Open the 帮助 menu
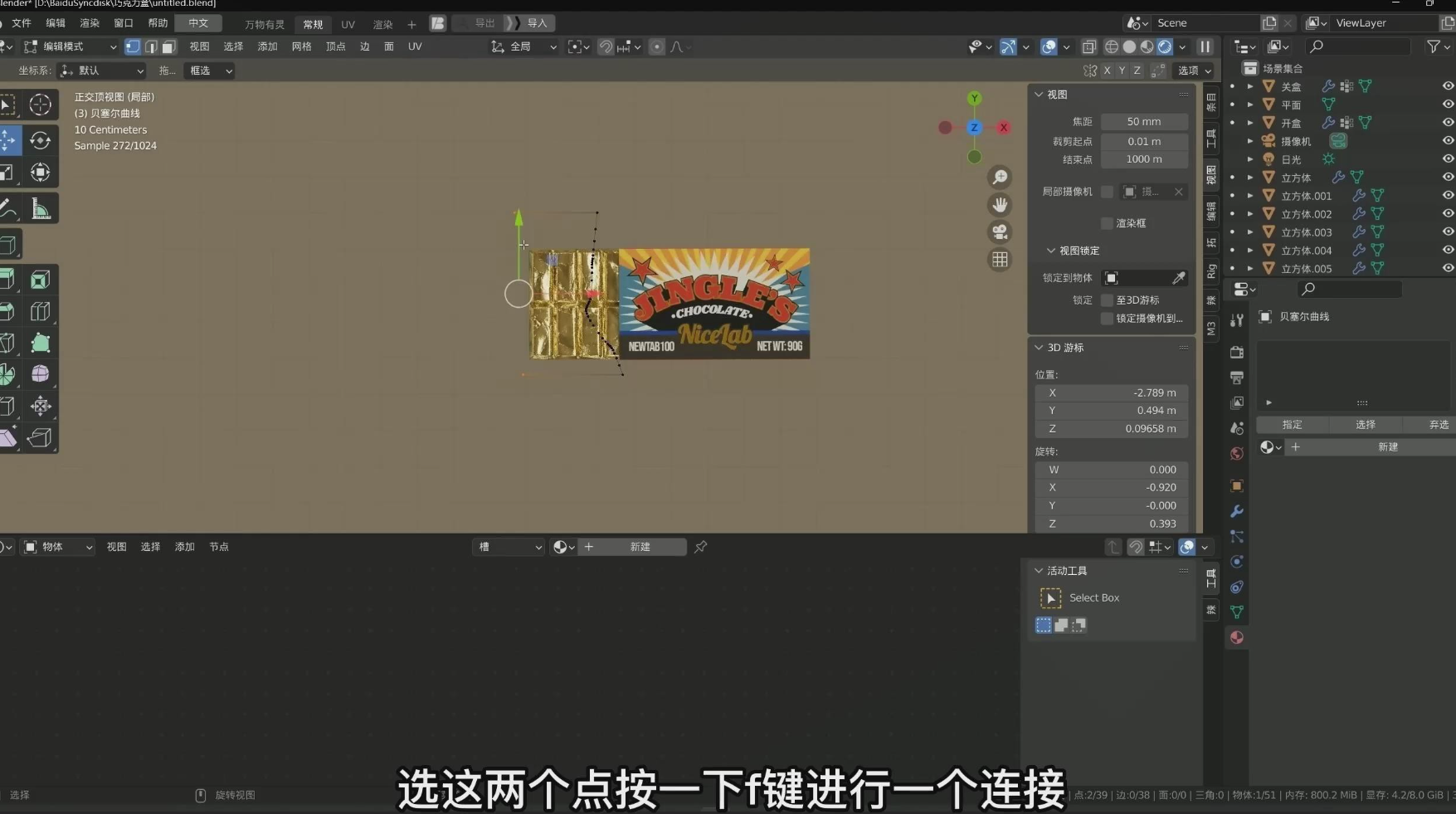 [158, 23]
